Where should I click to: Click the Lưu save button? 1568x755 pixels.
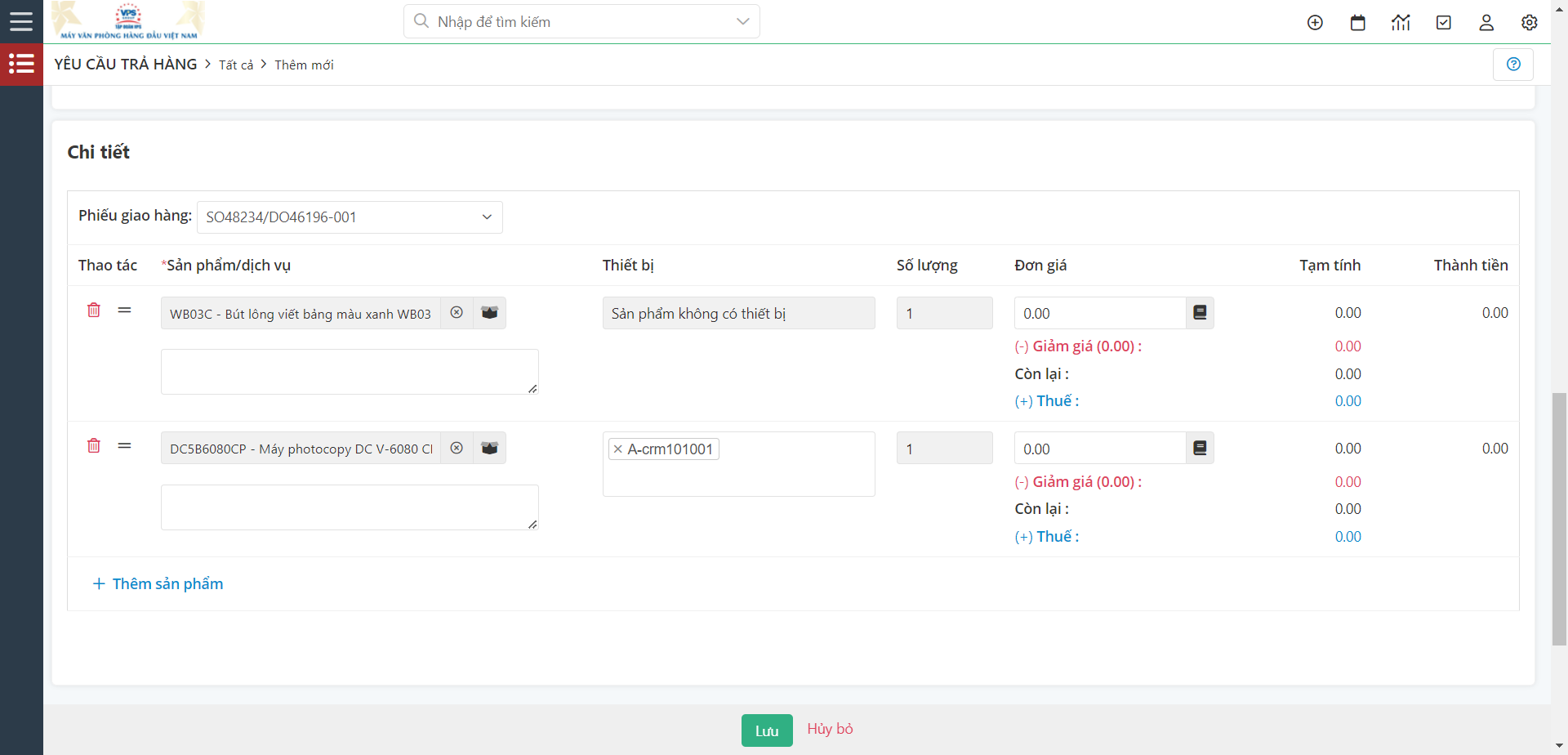click(x=767, y=730)
